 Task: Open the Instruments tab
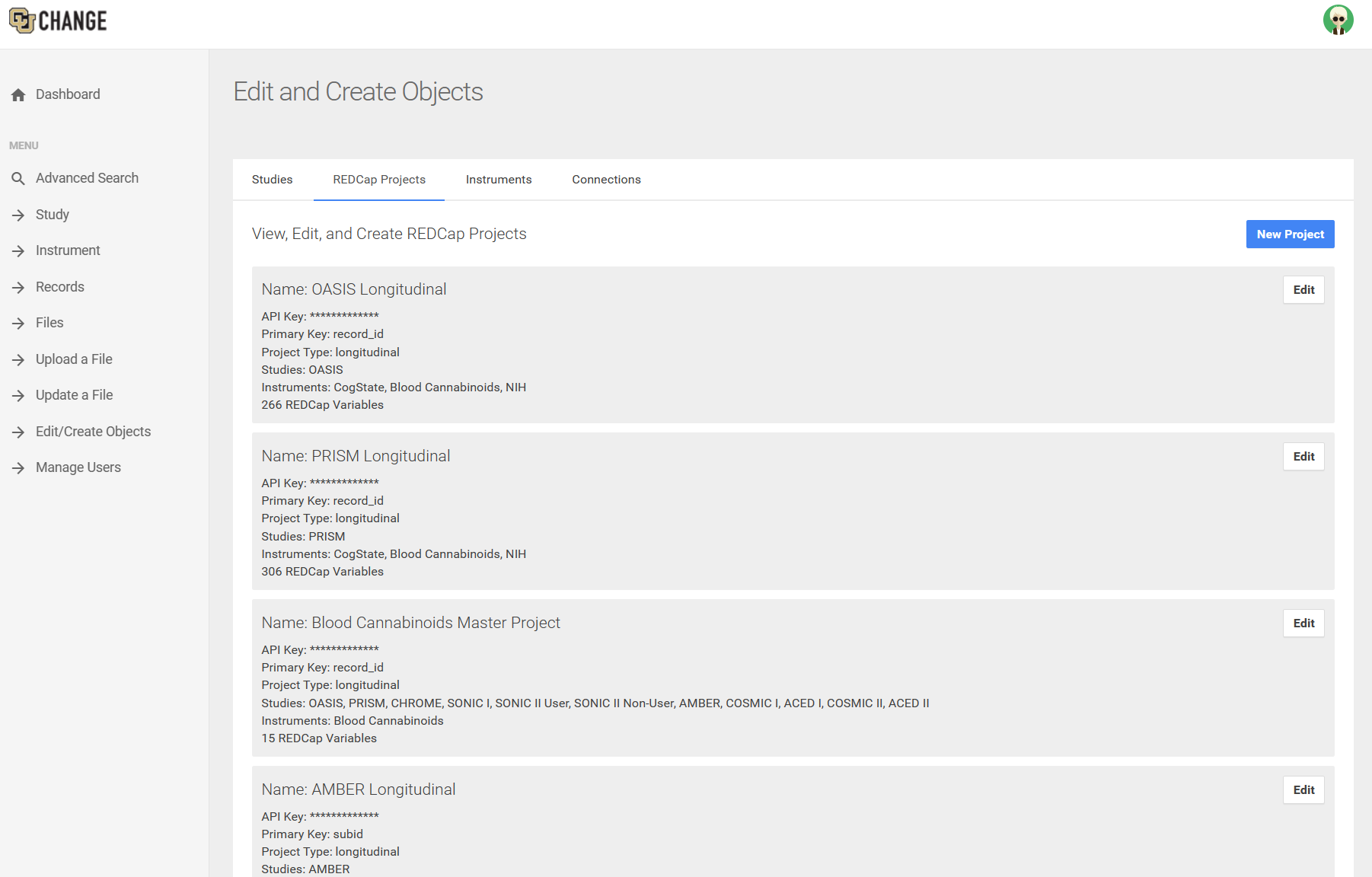pyautogui.click(x=499, y=180)
